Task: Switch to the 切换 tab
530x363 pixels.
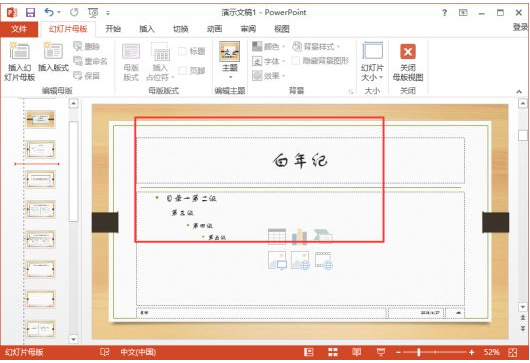Action: click(x=180, y=29)
